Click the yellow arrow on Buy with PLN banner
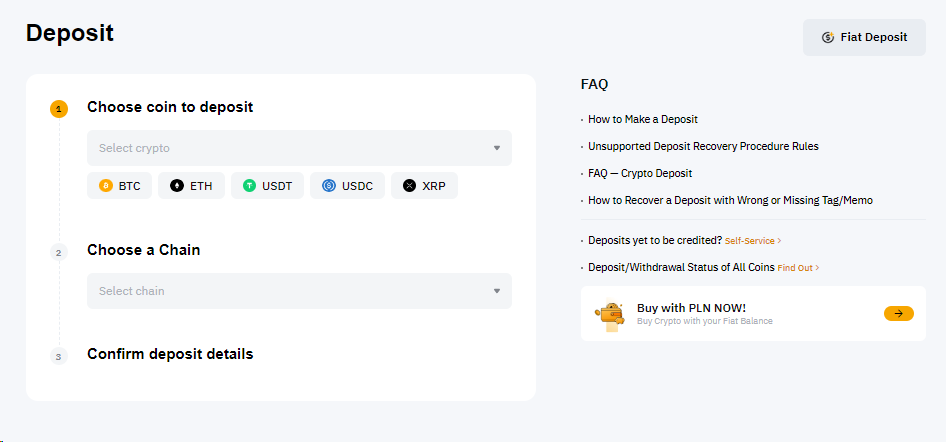The image size is (946, 442). [898, 313]
